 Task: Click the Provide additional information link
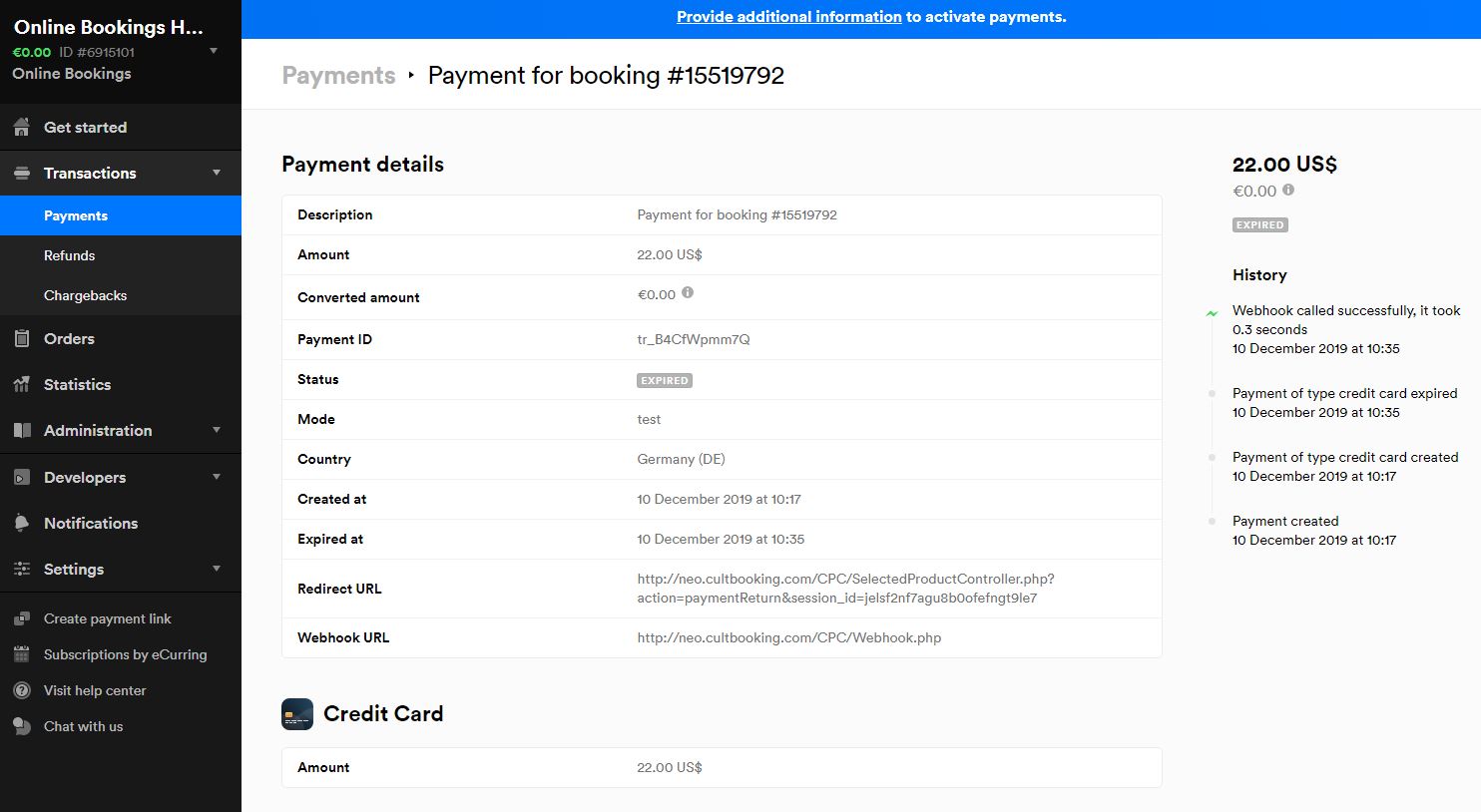[787, 17]
